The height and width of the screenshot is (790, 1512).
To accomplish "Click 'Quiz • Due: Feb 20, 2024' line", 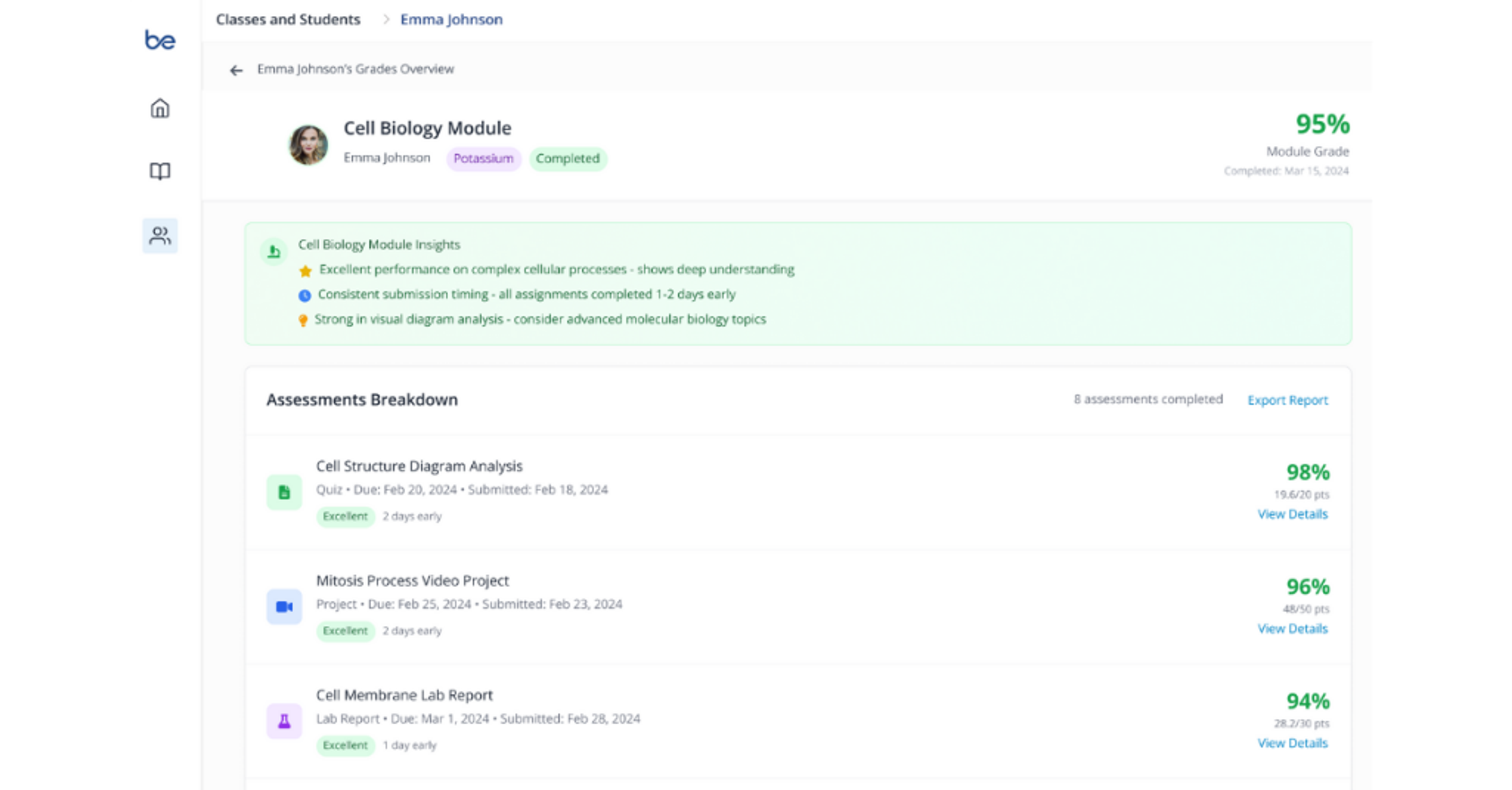I will [x=462, y=490].
